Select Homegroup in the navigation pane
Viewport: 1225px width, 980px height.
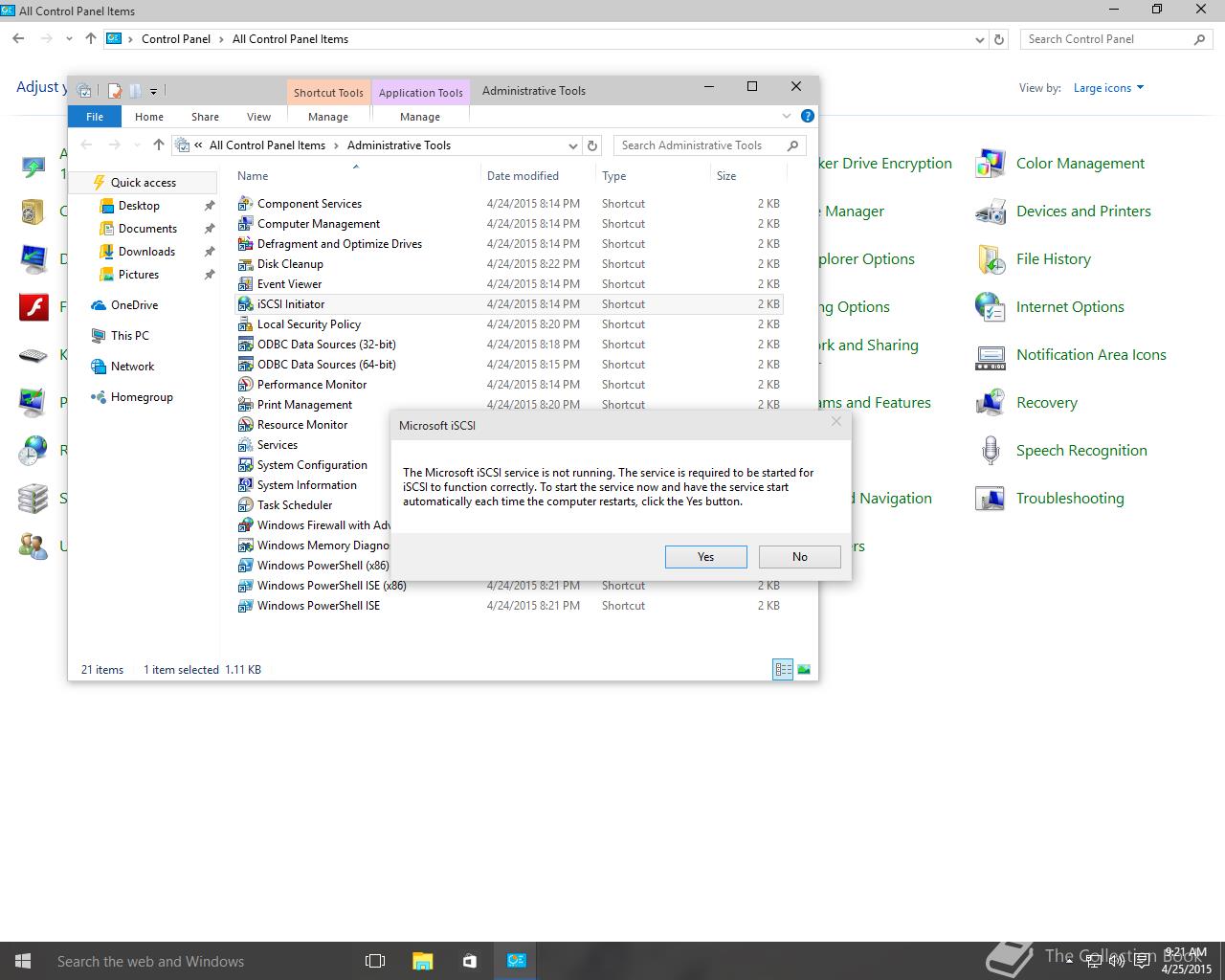pyautogui.click(x=142, y=397)
